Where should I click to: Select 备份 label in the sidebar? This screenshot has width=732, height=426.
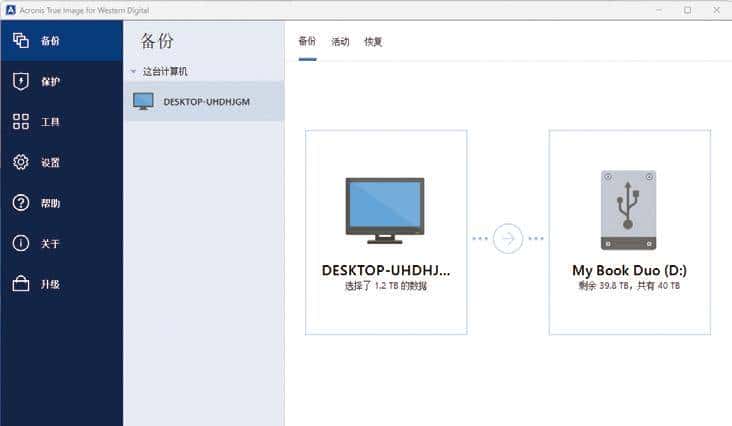50,41
